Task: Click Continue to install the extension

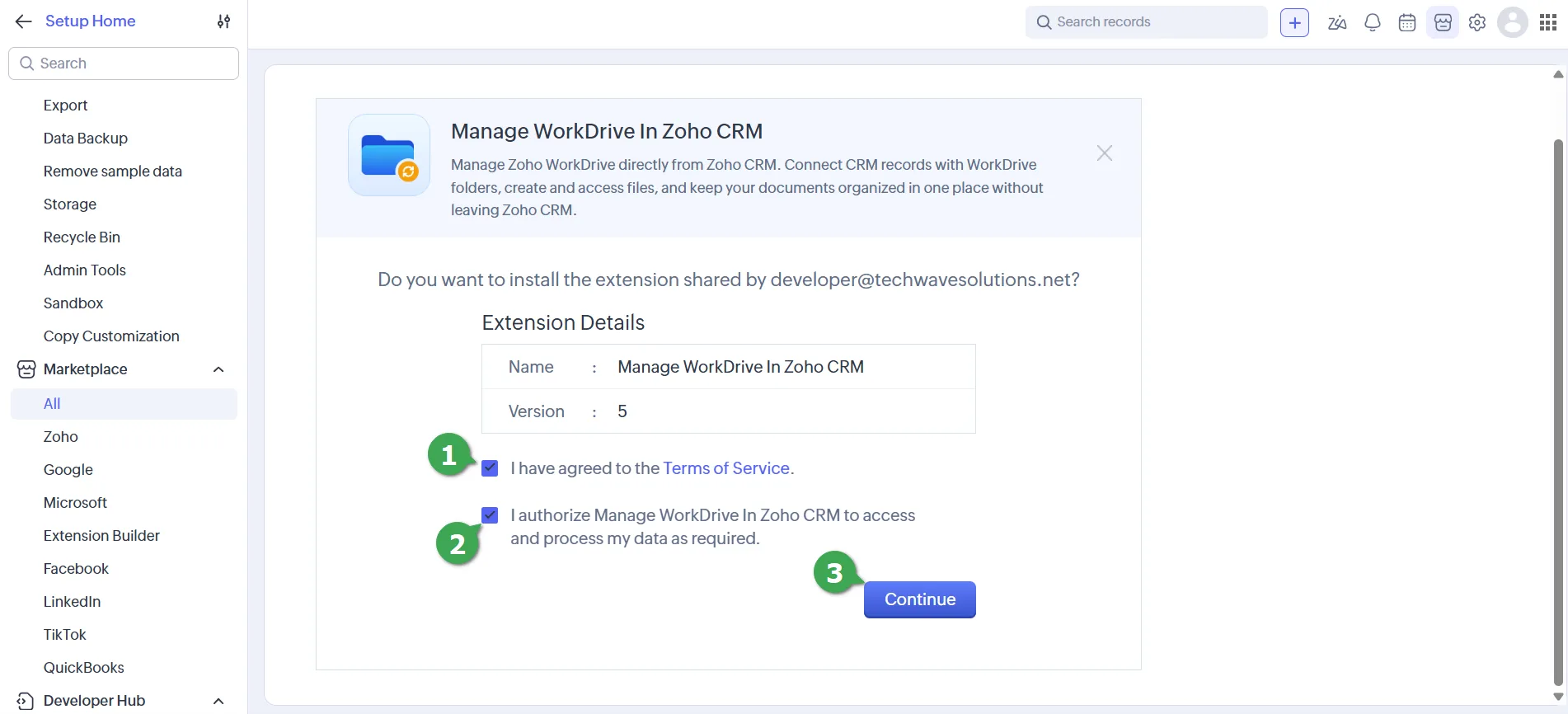Action: (920, 599)
